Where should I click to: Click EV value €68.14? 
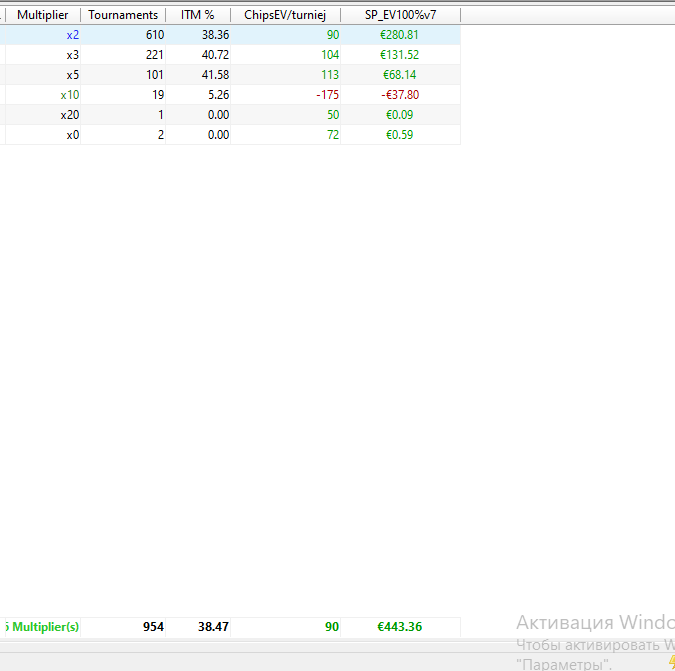[399, 75]
